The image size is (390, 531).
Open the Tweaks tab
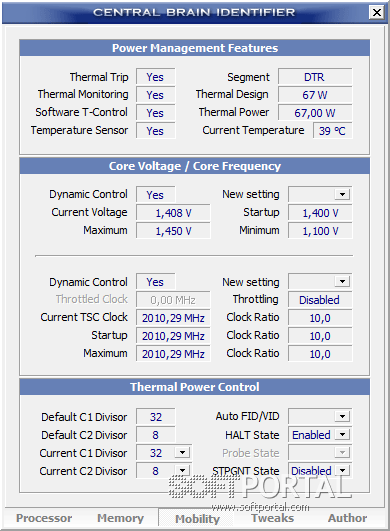tap(273, 518)
